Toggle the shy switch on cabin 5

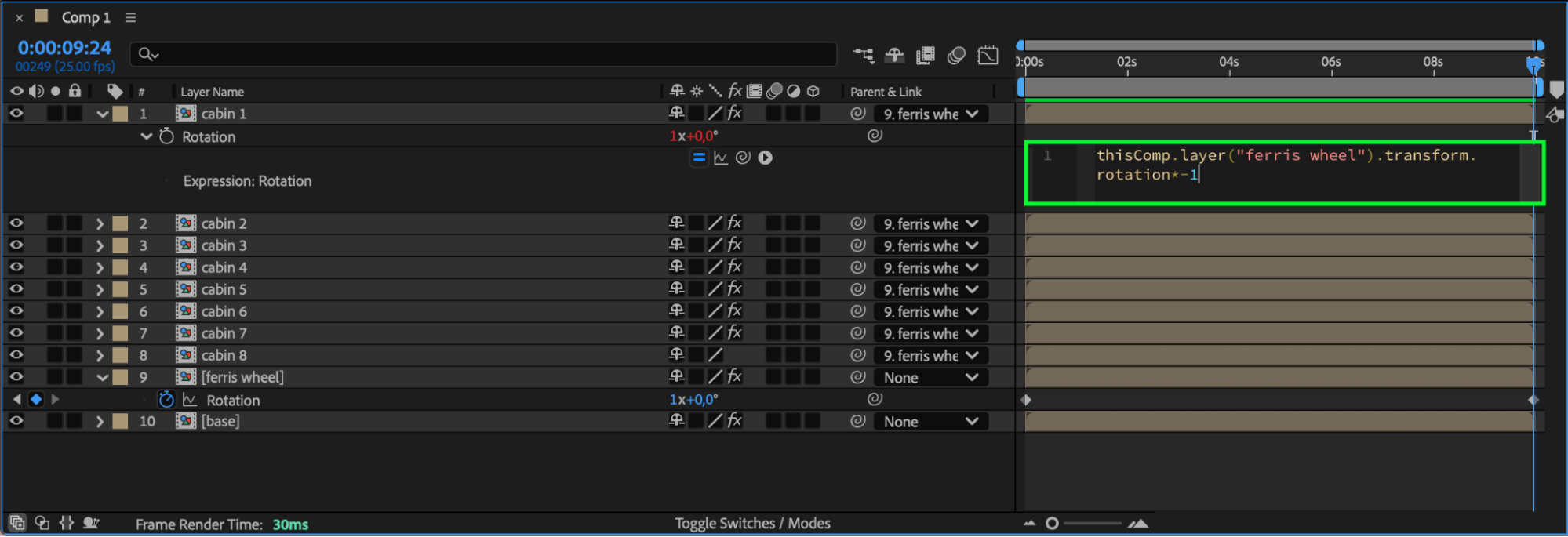(x=676, y=289)
